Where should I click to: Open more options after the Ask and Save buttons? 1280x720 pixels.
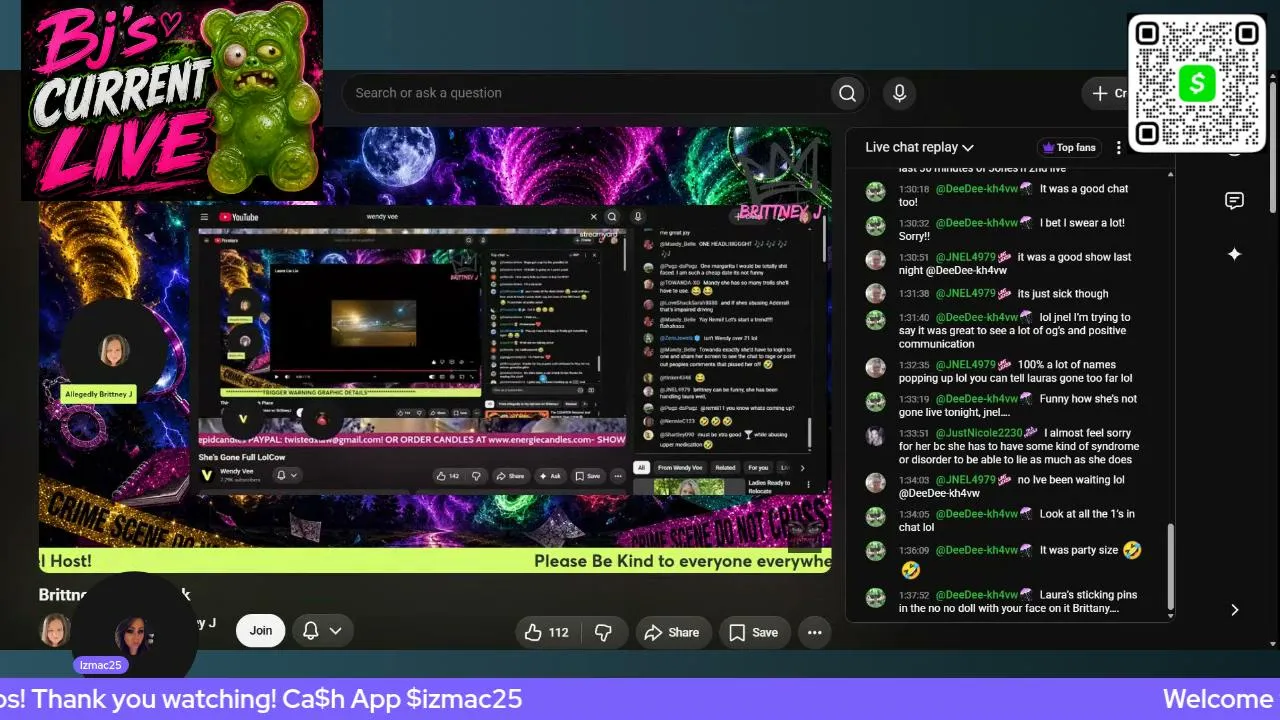pos(618,476)
